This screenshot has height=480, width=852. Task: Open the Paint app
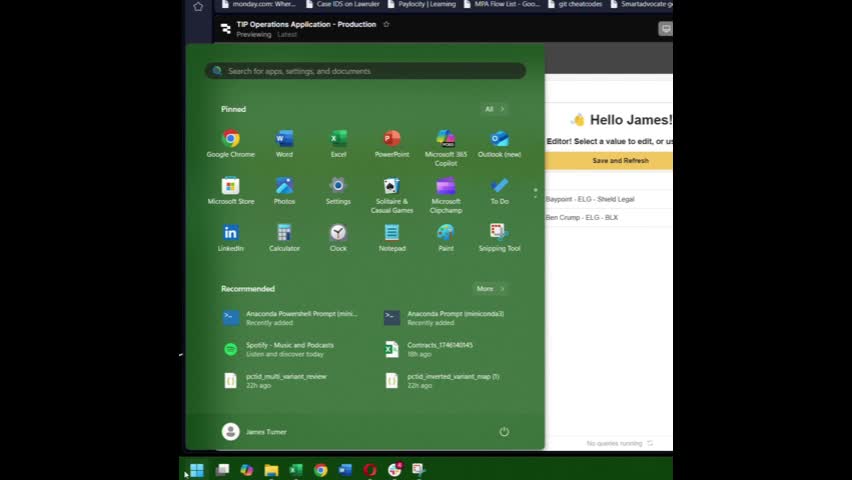(446, 234)
